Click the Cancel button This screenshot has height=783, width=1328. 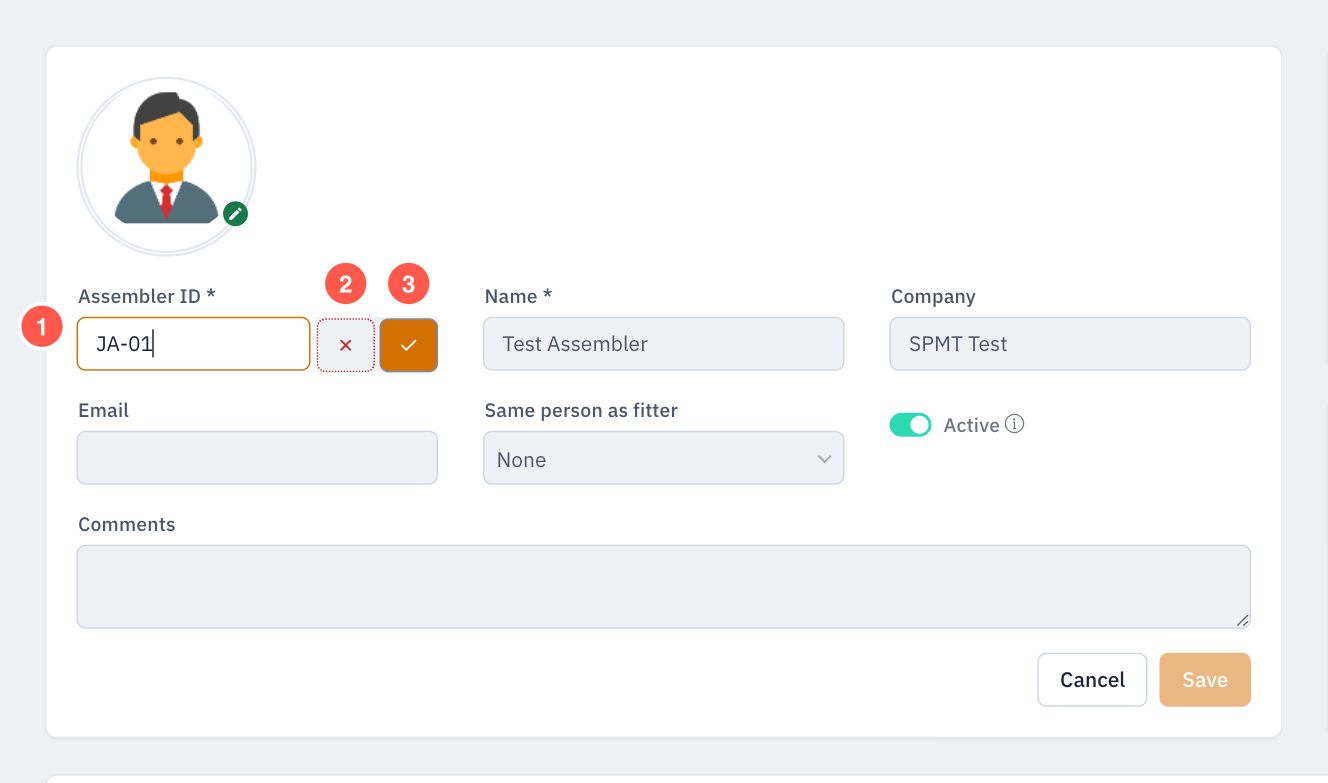point(1092,680)
